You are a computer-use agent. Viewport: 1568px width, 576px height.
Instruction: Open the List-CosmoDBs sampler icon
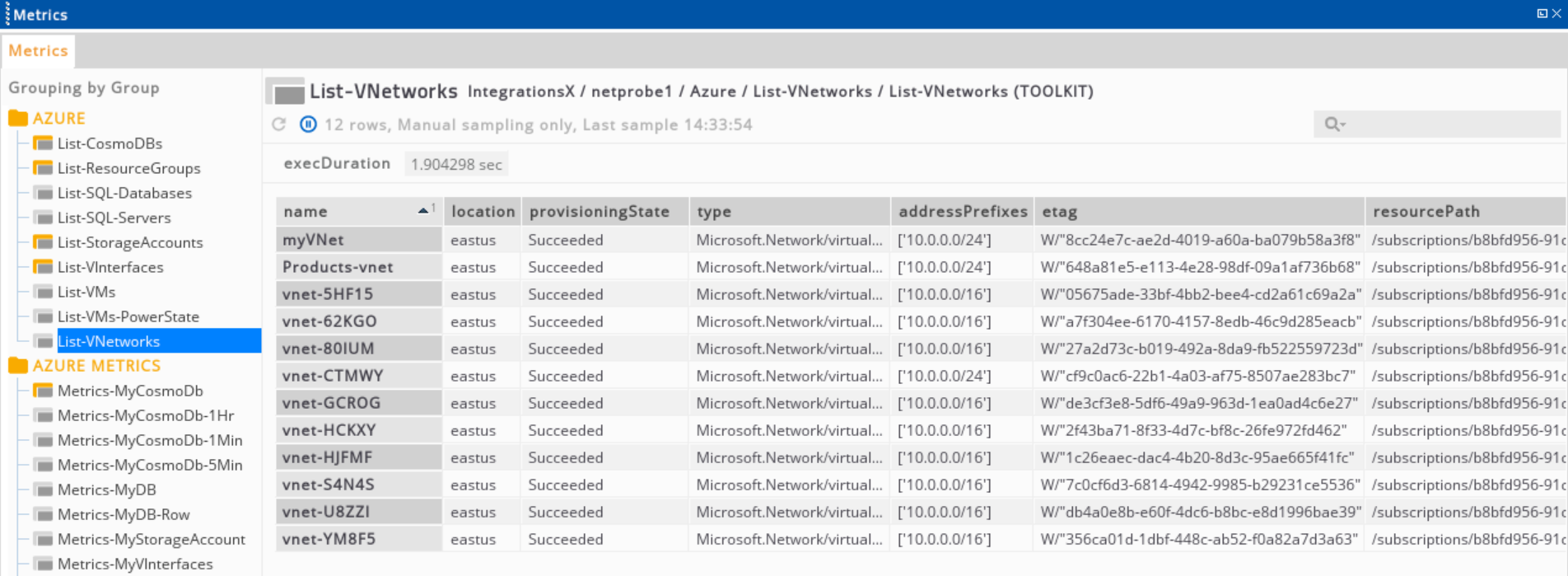[x=43, y=143]
